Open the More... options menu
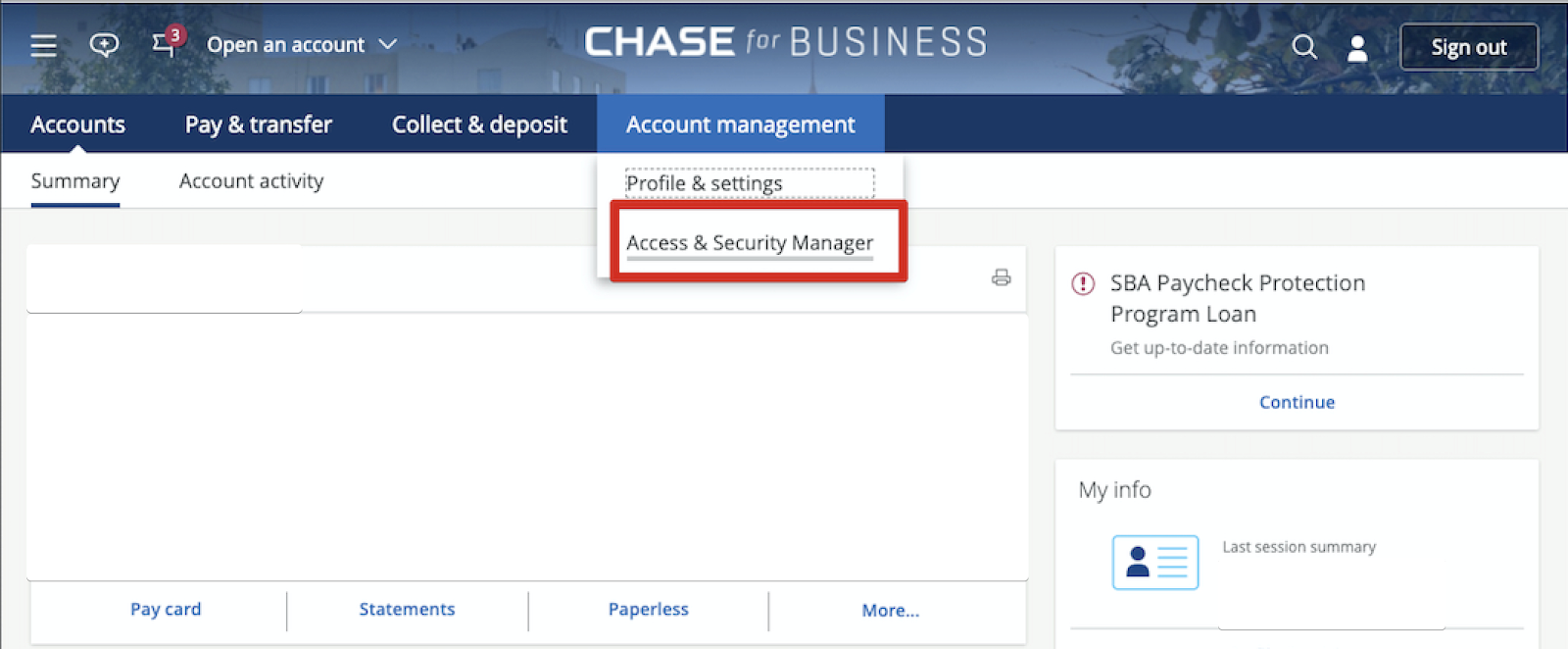 point(890,610)
